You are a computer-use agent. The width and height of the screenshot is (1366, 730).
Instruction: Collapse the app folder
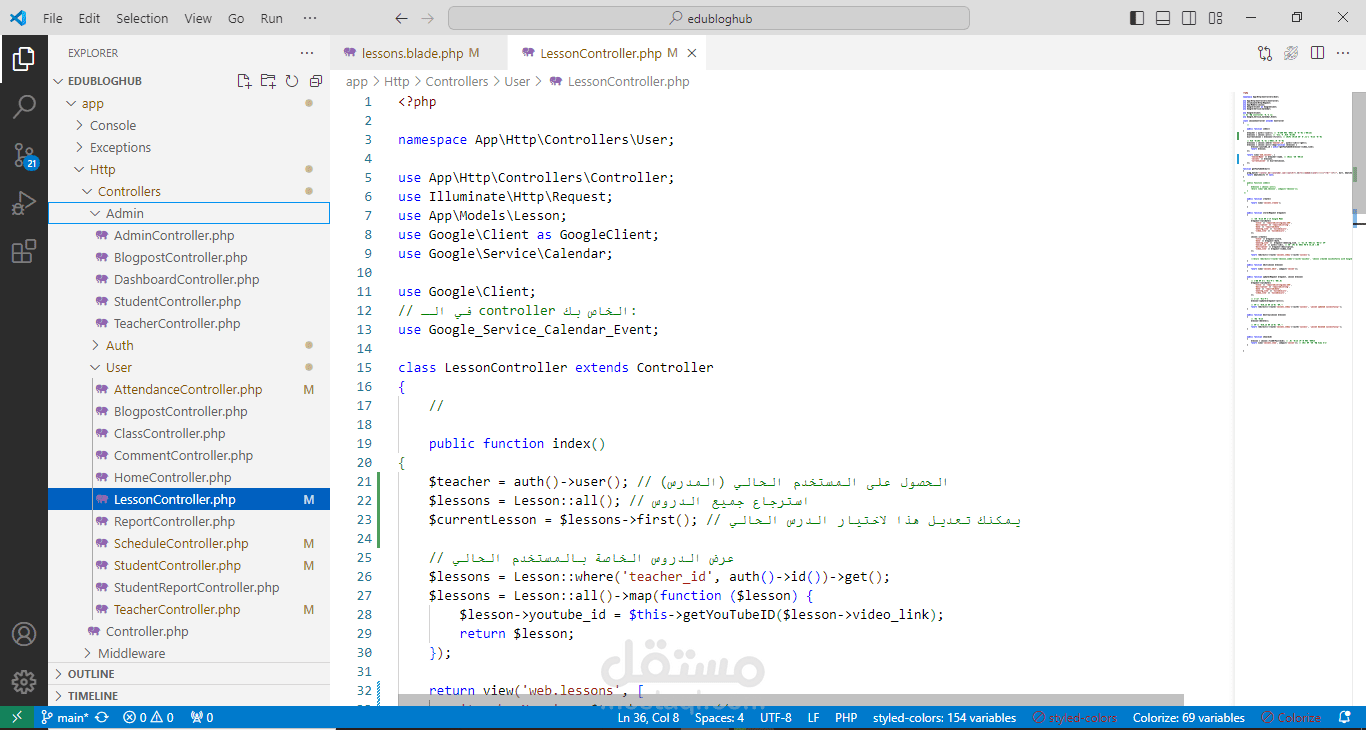pos(188,103)
